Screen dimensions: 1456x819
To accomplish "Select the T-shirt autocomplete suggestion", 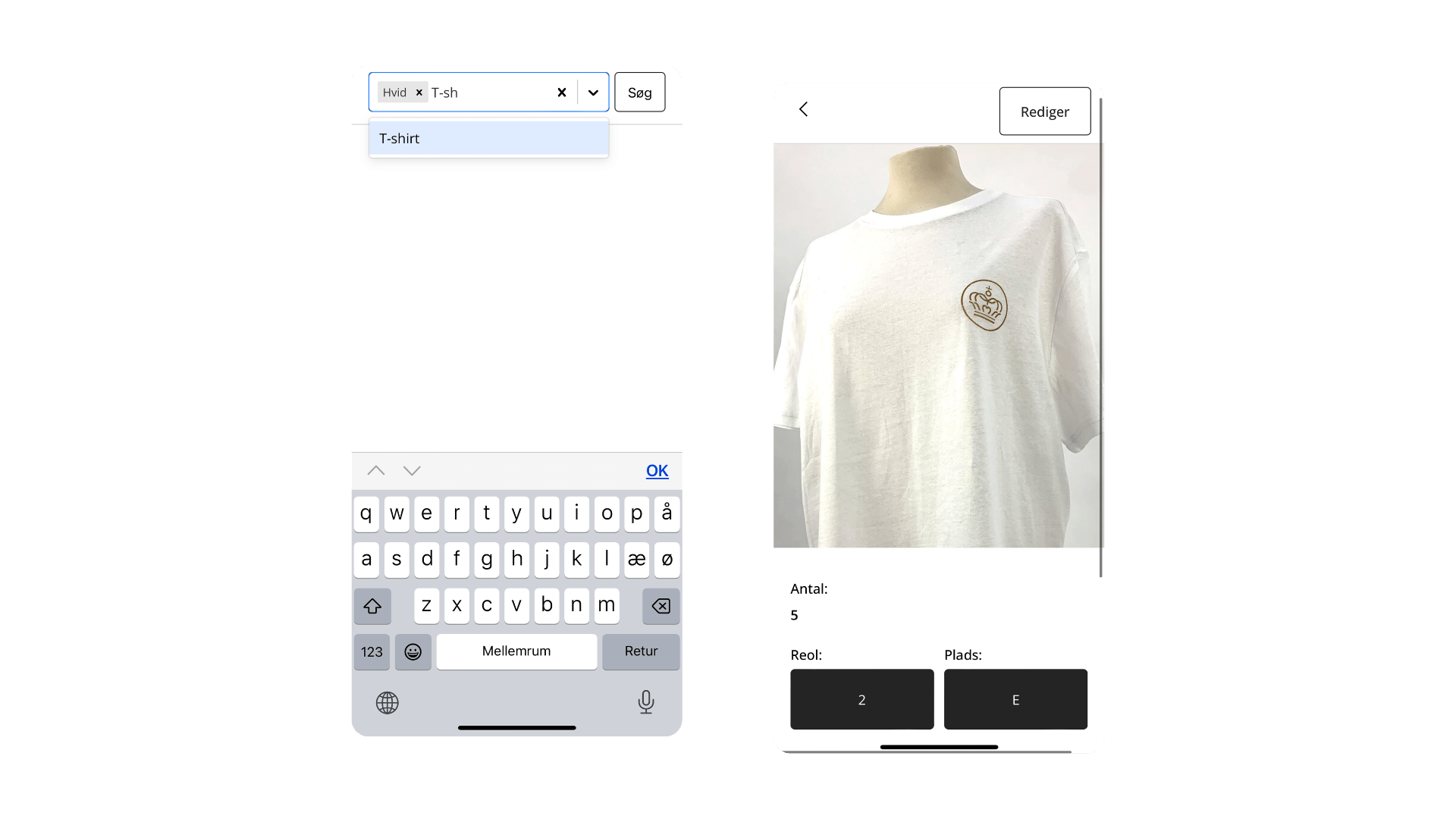I will point(487,138).
